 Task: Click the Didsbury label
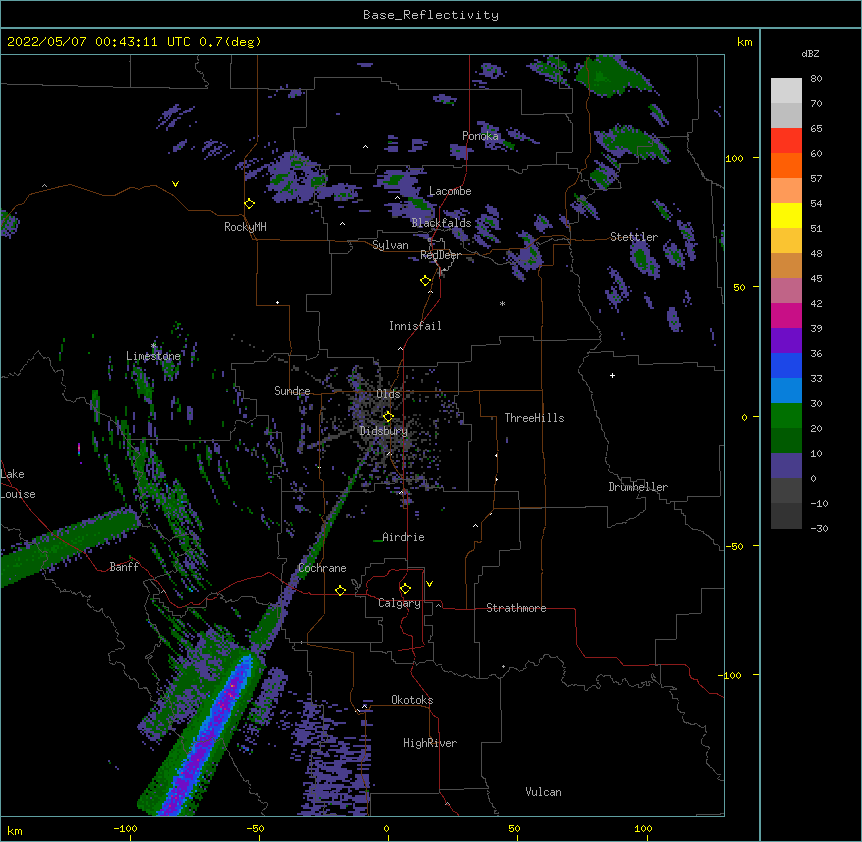pos(384,431)
